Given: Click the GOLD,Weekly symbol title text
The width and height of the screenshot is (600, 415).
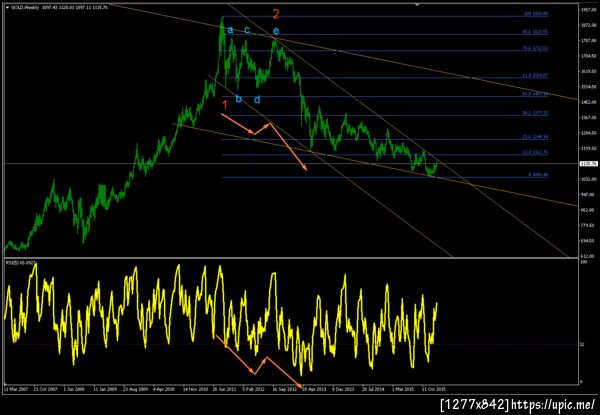Looking at the screenshot, I should click(25, 7).
